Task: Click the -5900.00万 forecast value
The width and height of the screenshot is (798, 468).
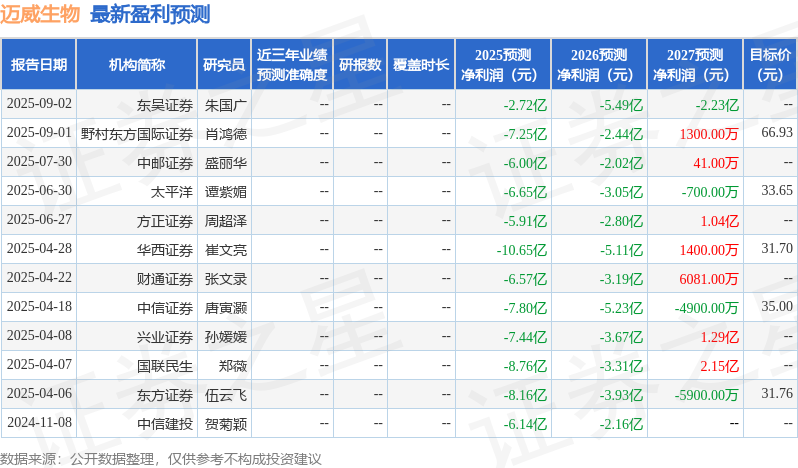Action: pos(706,395)
